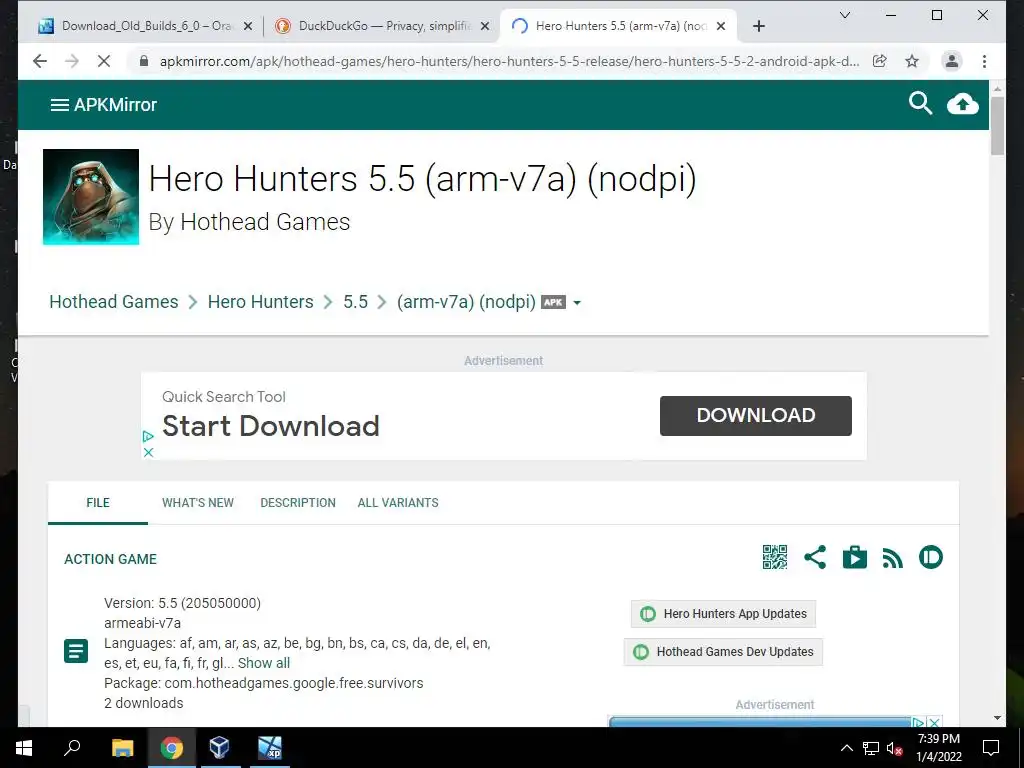Click Hero Hunters app thumbnail image

tap(91, 197)
